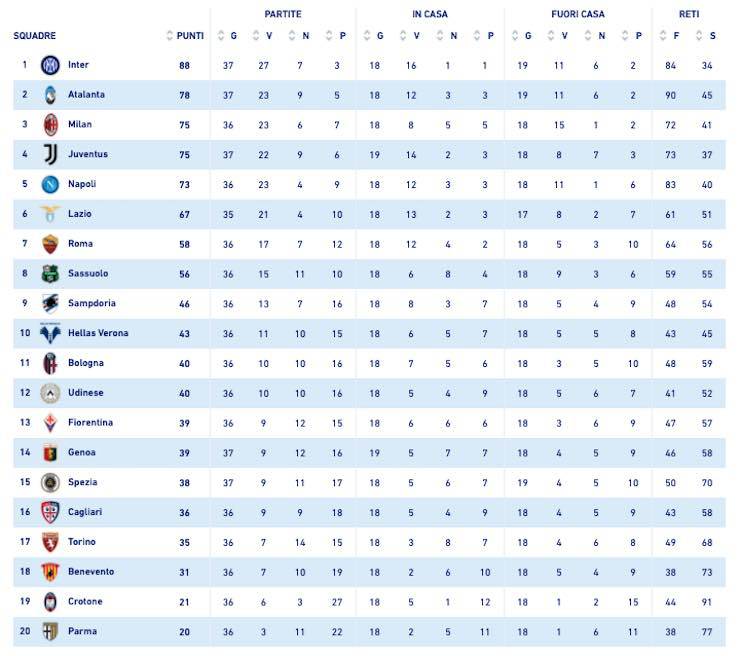Open the Lazio team link
738x656 pixels.
[x=79, y=214]
